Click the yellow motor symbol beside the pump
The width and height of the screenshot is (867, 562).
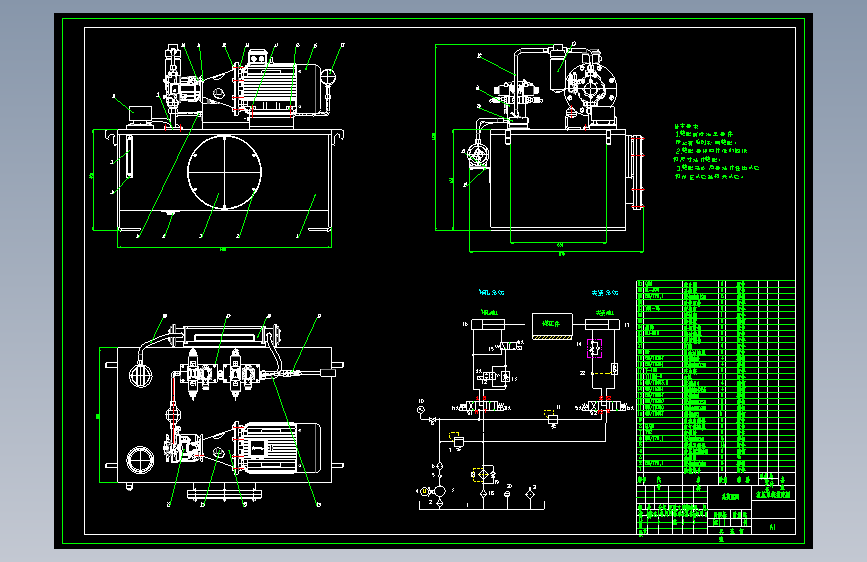point(425,491)
